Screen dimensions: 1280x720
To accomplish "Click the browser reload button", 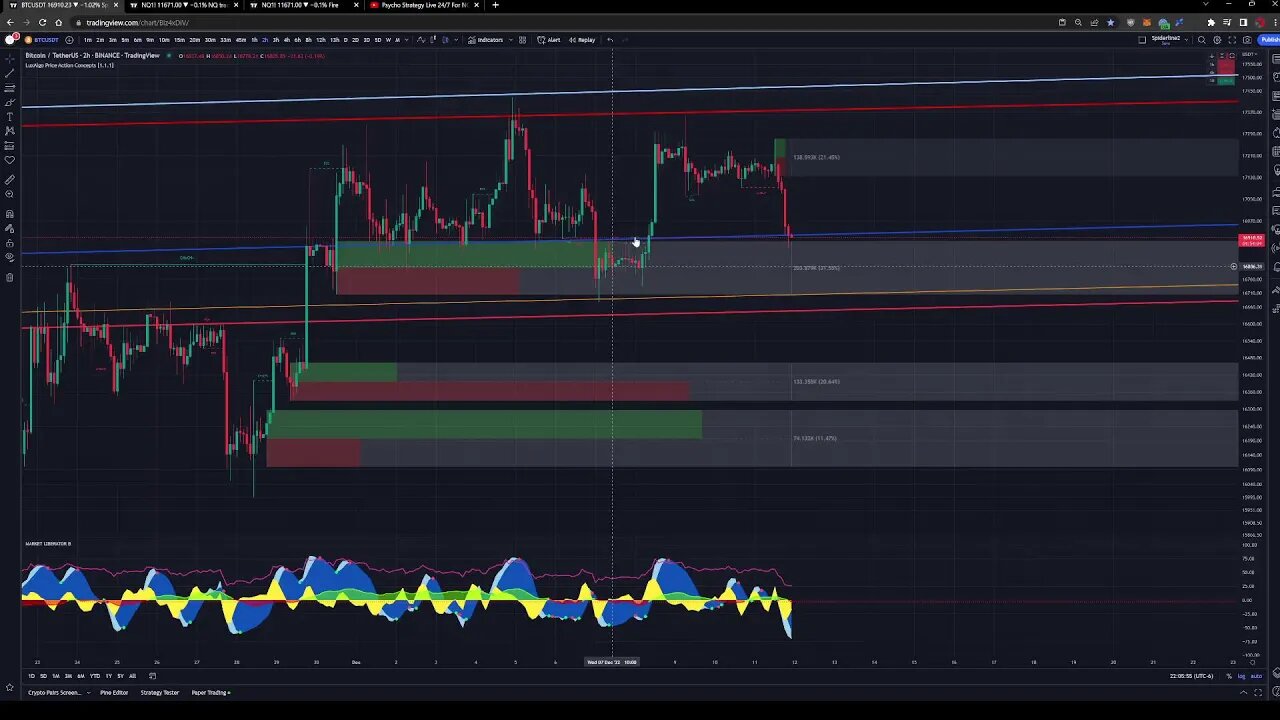I will pyautogui.click(x=42, y=22).
